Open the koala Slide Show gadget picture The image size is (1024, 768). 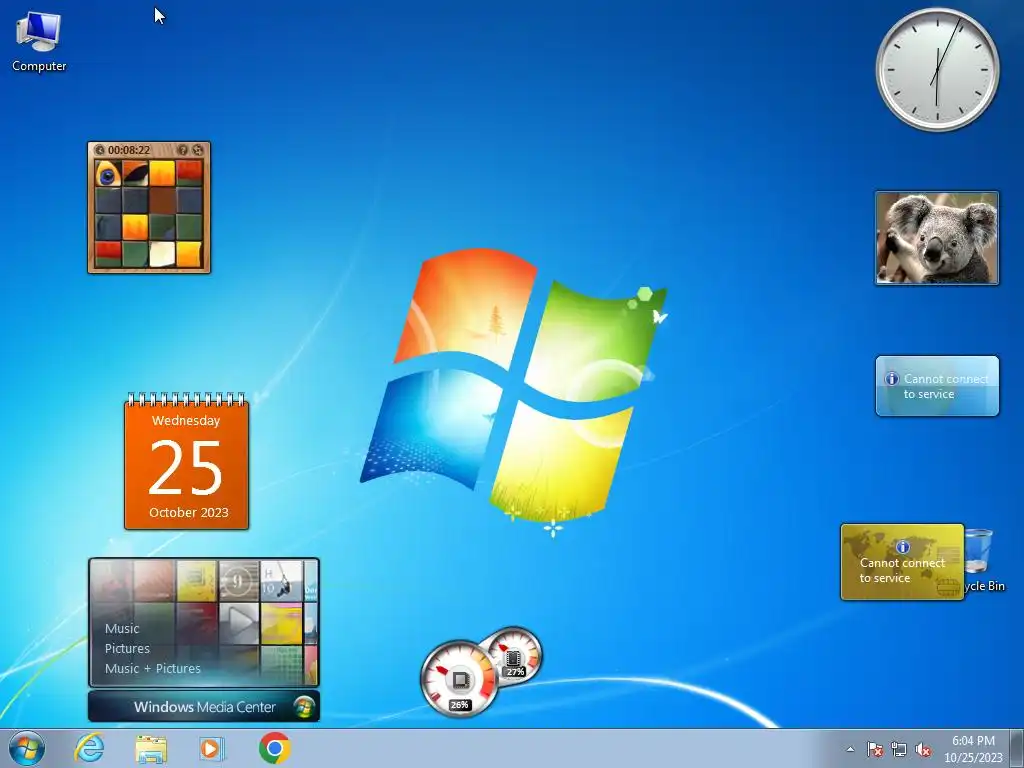(x=937, y=238)
